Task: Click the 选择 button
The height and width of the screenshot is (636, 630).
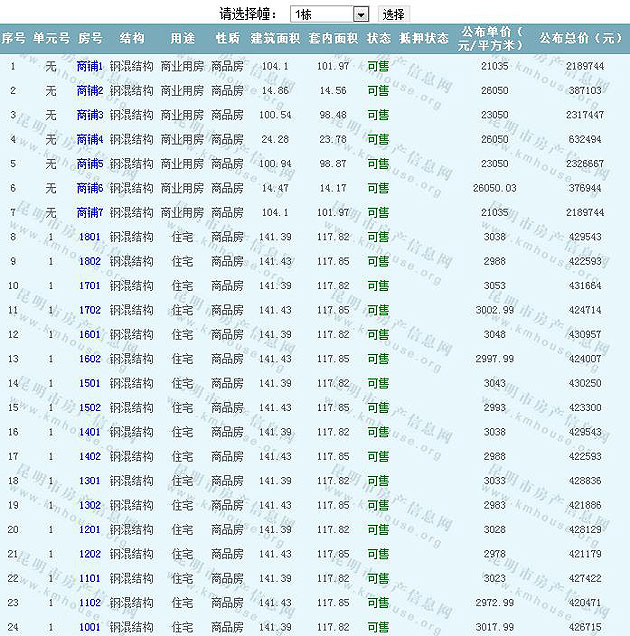Action: [x=394, y=14]
